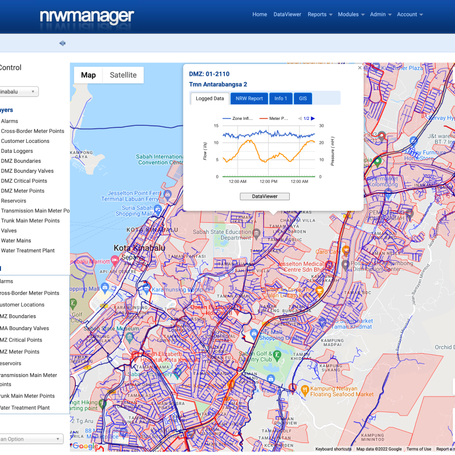Click the green hiking starting point pin
Screen dimensions: 455x455
pos(102,404)
